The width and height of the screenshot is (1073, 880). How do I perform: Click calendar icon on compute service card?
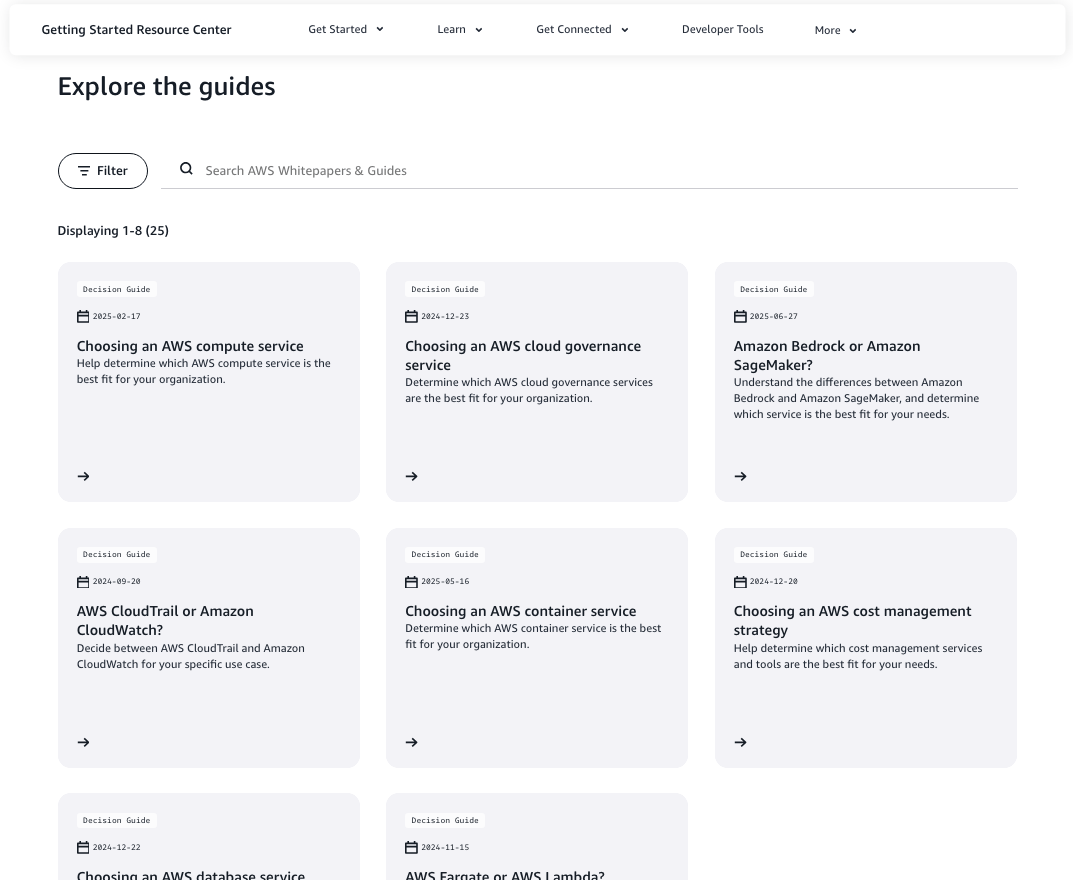(x=83, y=317)
